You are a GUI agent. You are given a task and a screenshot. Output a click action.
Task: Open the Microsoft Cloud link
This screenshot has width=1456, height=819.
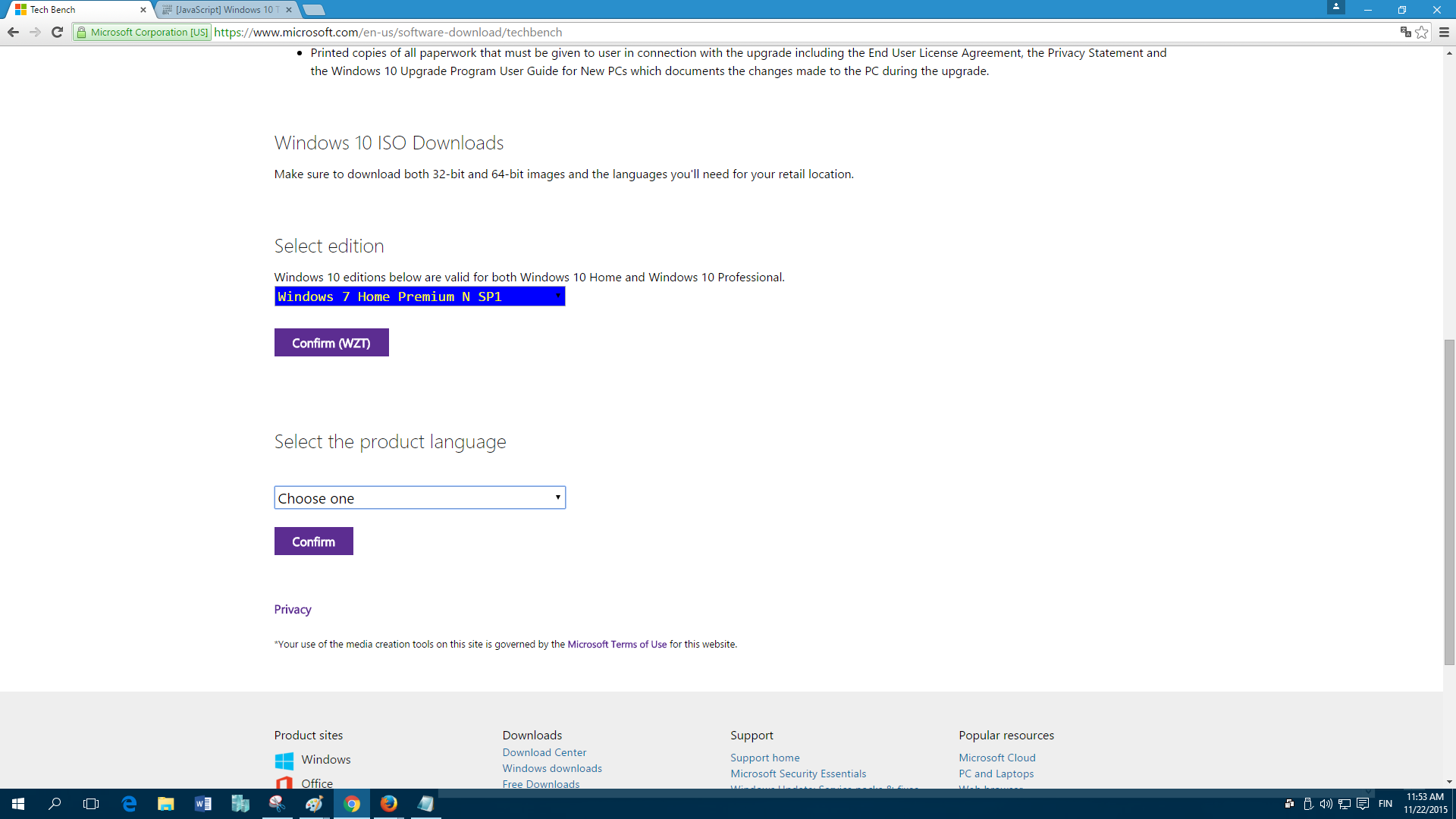pos(997,758)
